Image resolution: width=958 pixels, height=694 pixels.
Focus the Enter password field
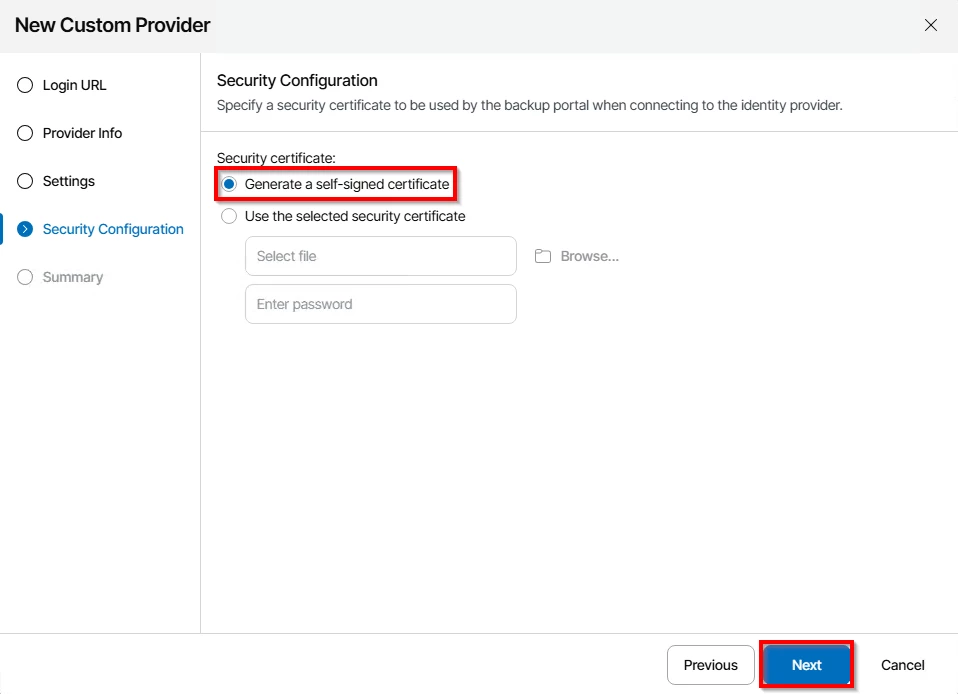pos(380,304)
